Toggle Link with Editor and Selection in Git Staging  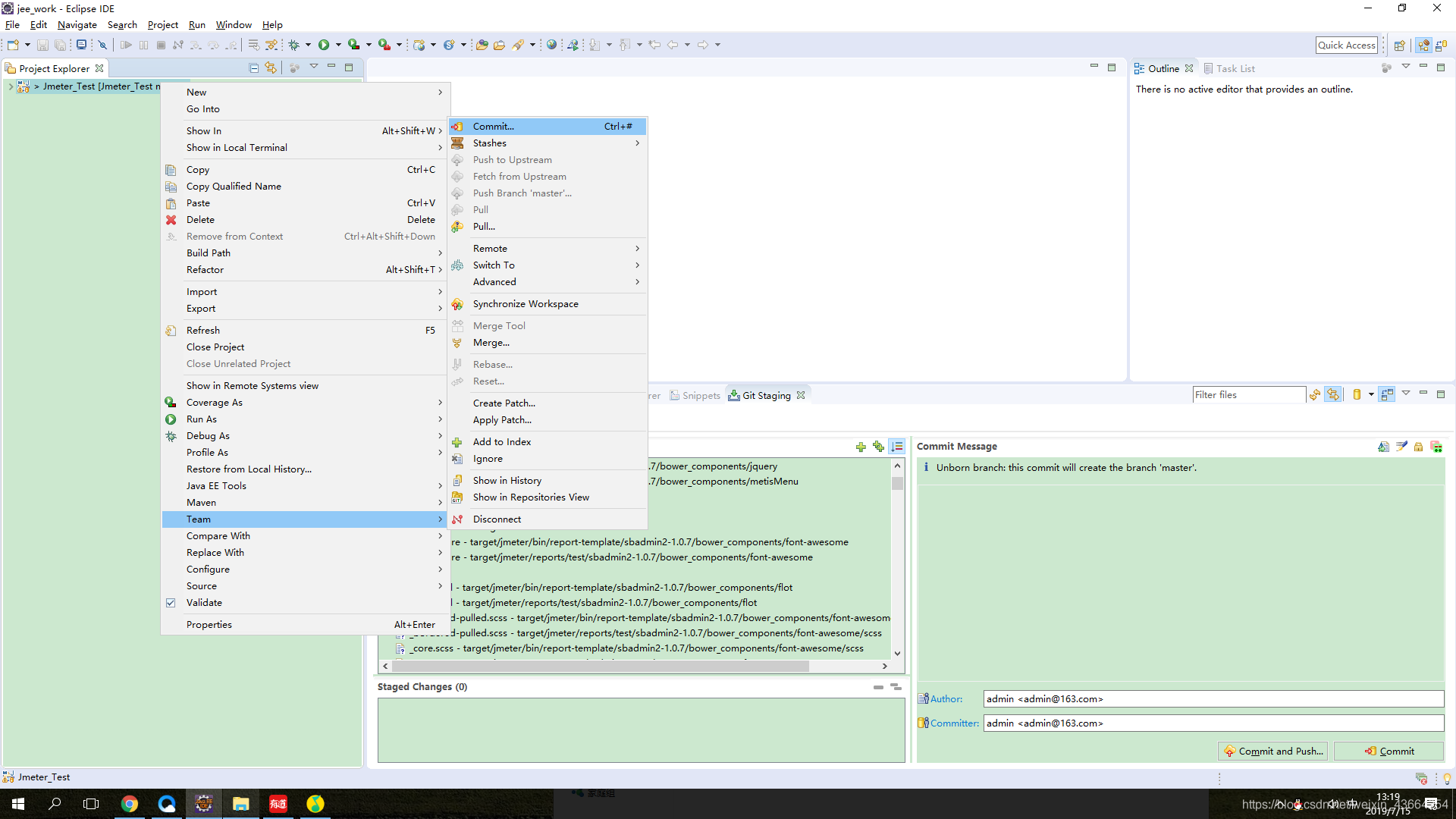[x=1333, y=394]
